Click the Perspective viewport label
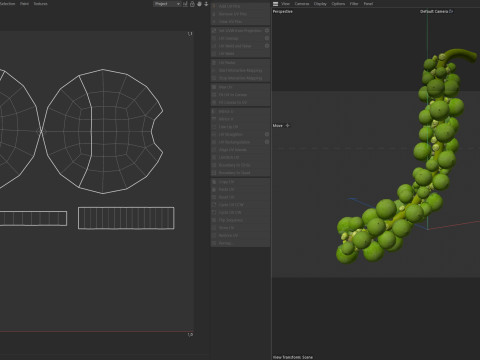 [x=283, y=12]
